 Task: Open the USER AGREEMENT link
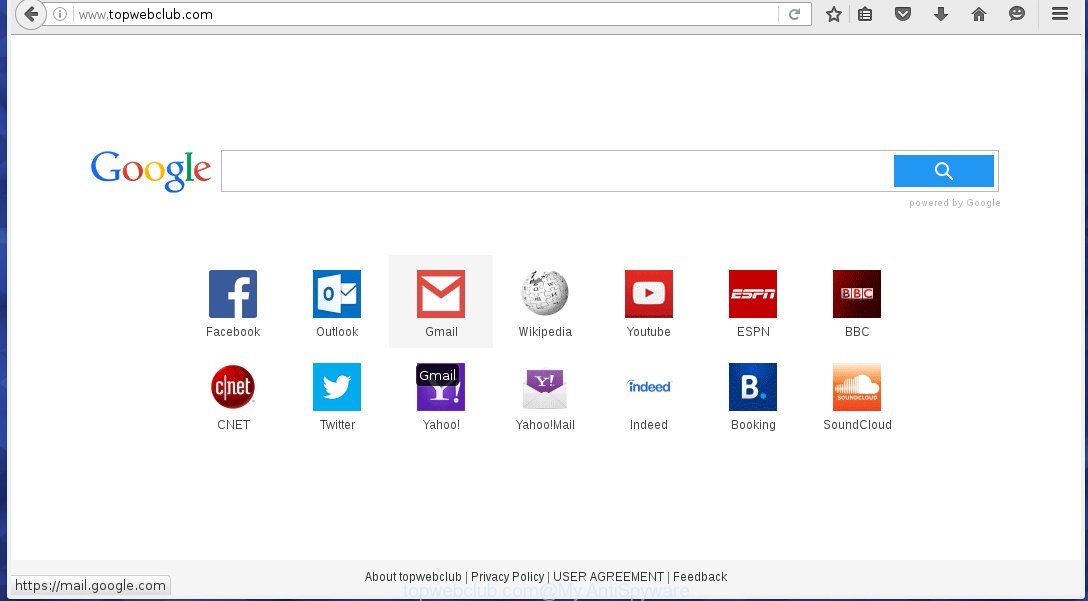tap(609, 577)
